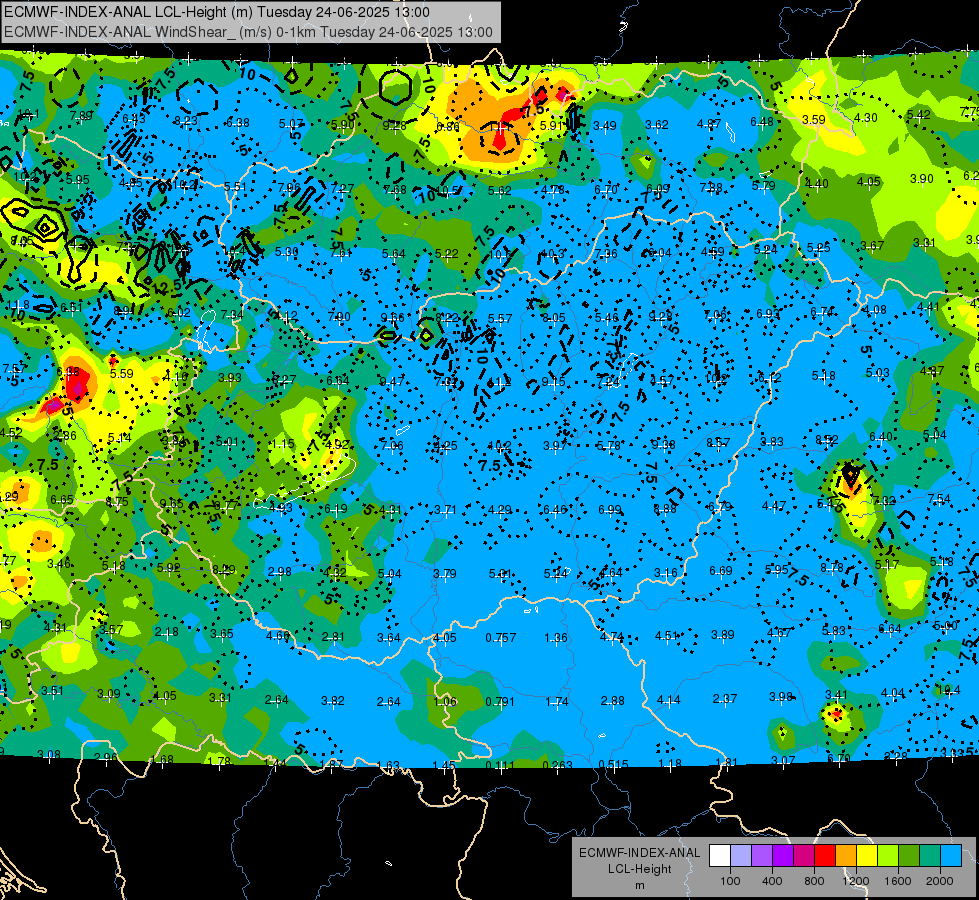Image resolution: width=979 pixels, height=900 pixels.
Task: Click the orange legend swatch
Action: 846,856
